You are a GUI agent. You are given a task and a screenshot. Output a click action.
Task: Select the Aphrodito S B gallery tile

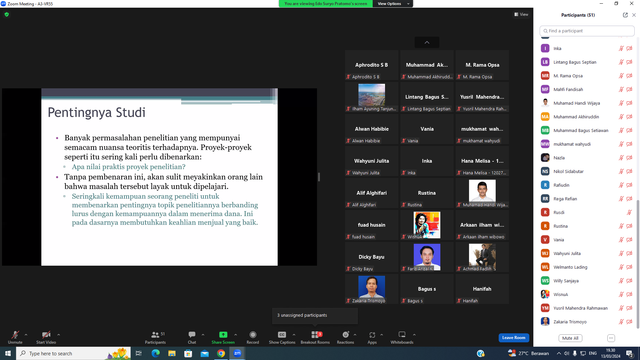pos(371,65)
